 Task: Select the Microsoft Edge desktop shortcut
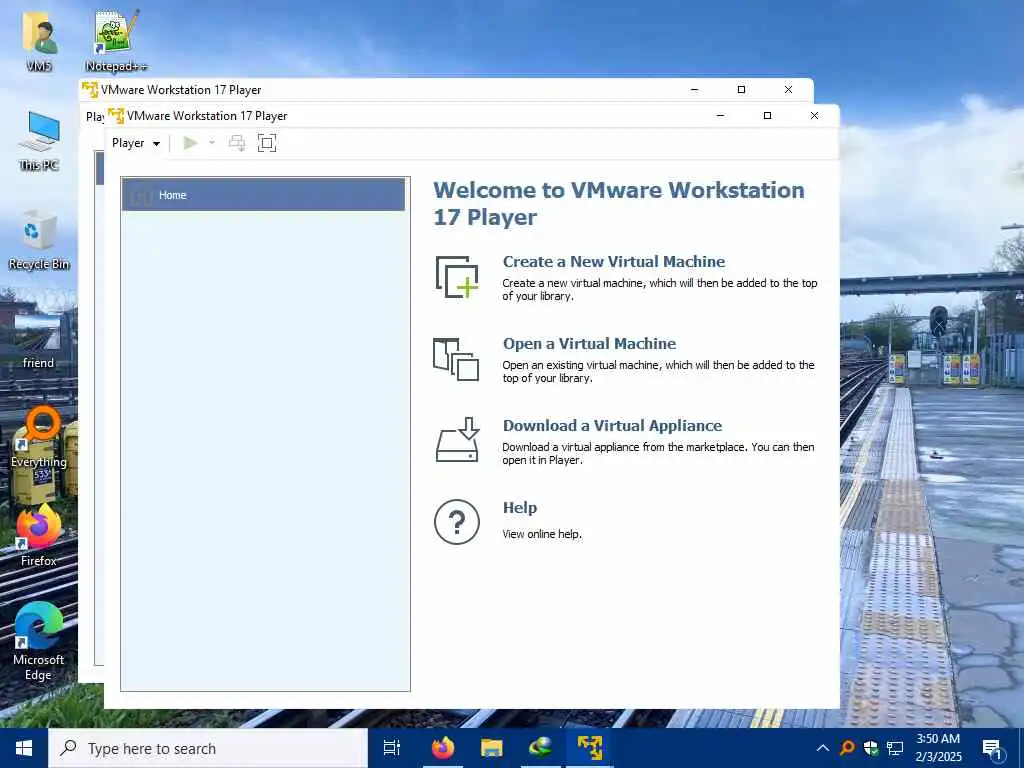(39, 641)
